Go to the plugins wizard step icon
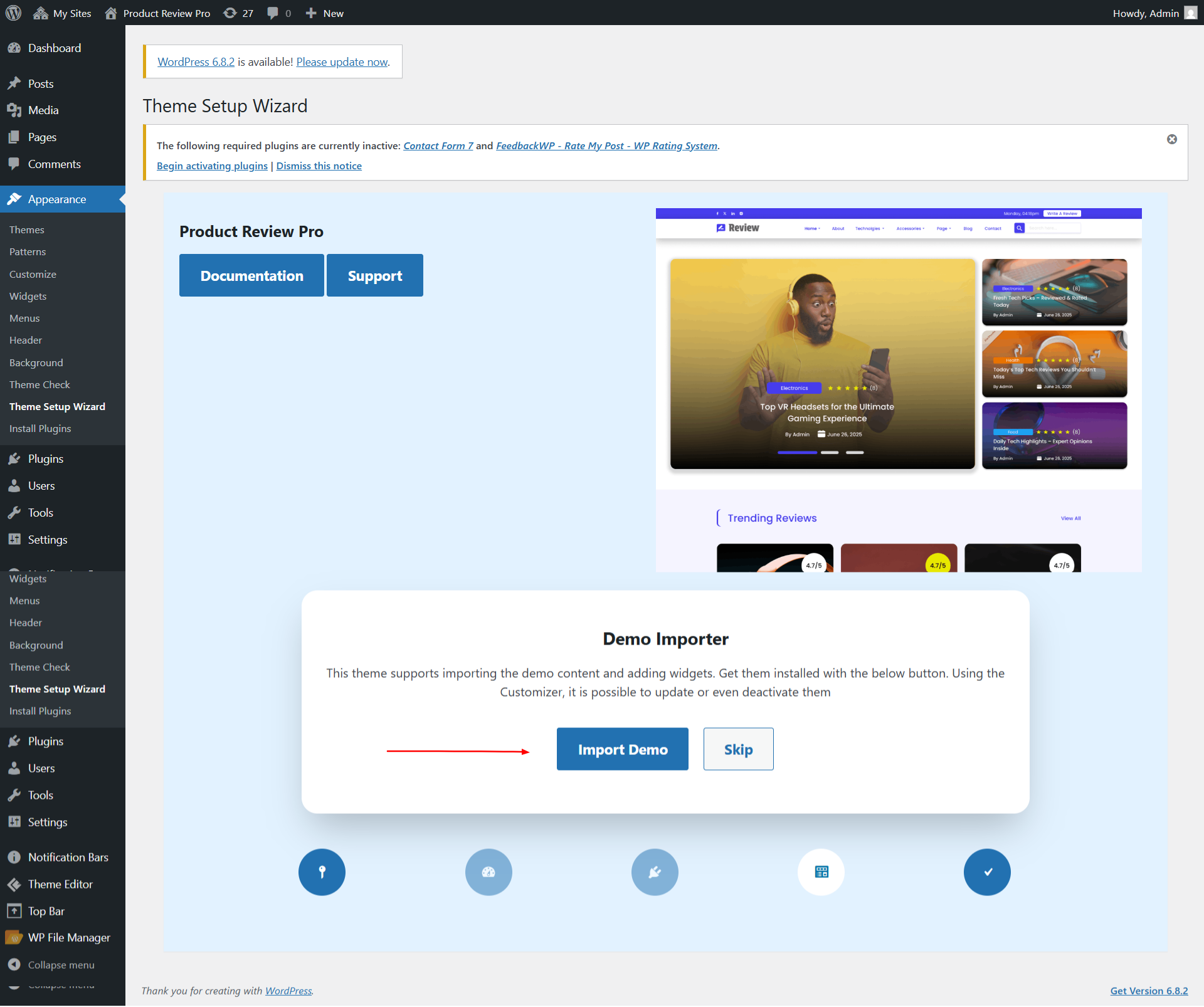The width and height of the screenshot is (1204, 1007). (x=655, y=872)
